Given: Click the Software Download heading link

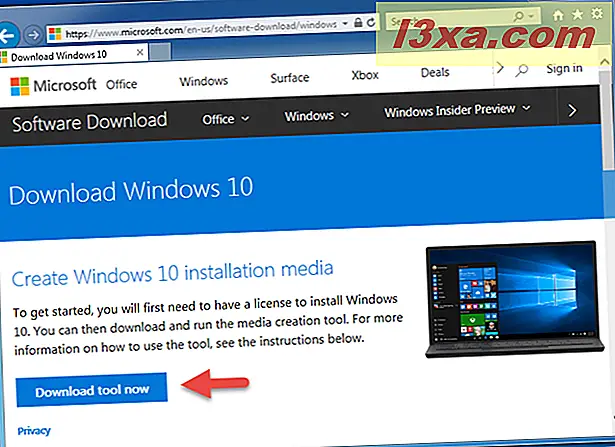Looking at the screenshot, I should point(89,122).
